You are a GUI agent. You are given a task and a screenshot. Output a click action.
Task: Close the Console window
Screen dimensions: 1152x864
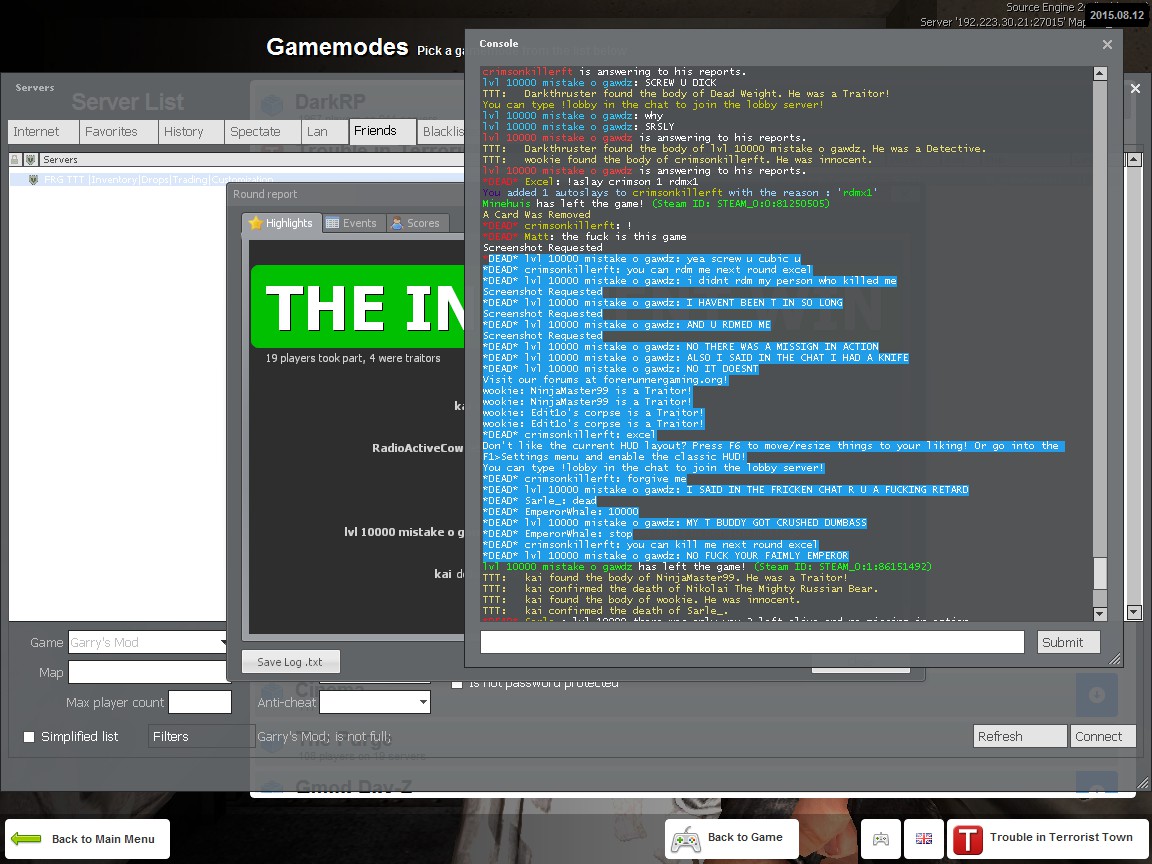[1107, 45]
